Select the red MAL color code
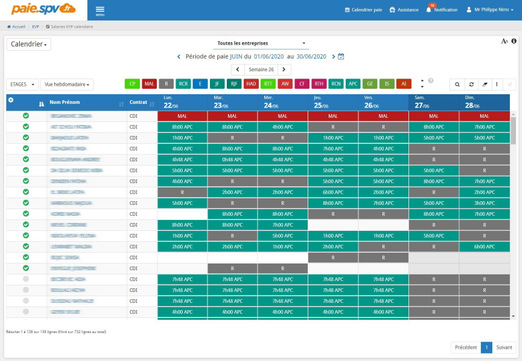This screenshot has width=522, height=361. 149,84
